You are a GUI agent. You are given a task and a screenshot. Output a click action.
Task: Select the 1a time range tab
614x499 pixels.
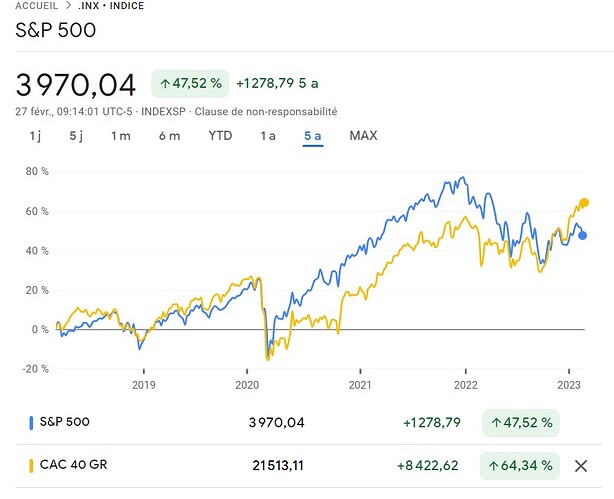pos(268,136)
